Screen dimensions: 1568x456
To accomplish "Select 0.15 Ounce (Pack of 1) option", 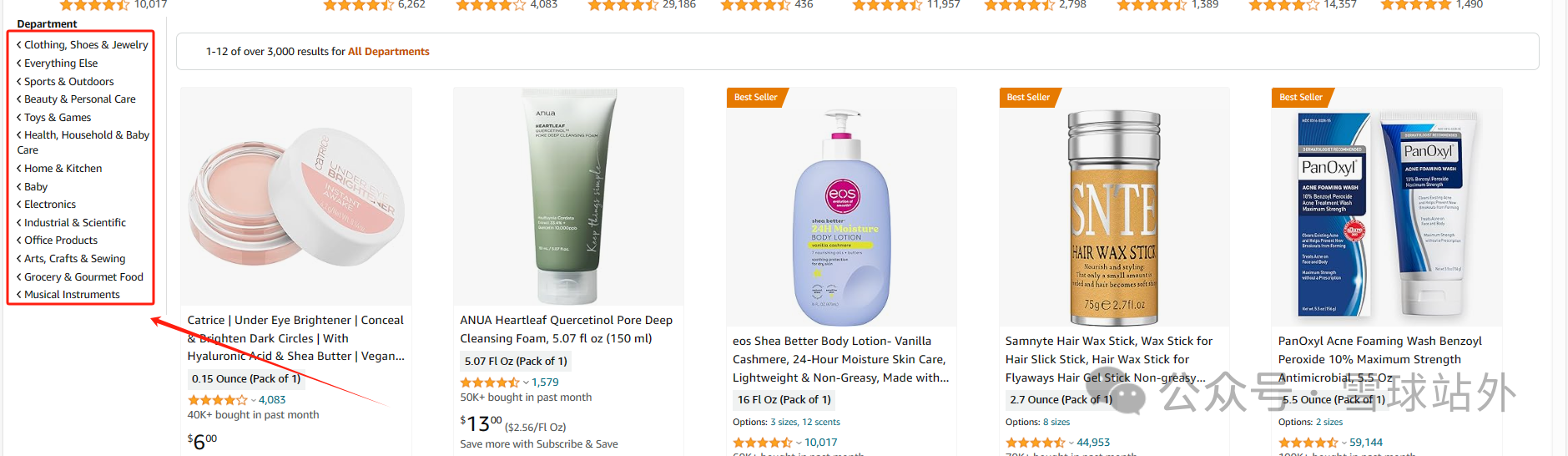I will click(x=246, y=379).
